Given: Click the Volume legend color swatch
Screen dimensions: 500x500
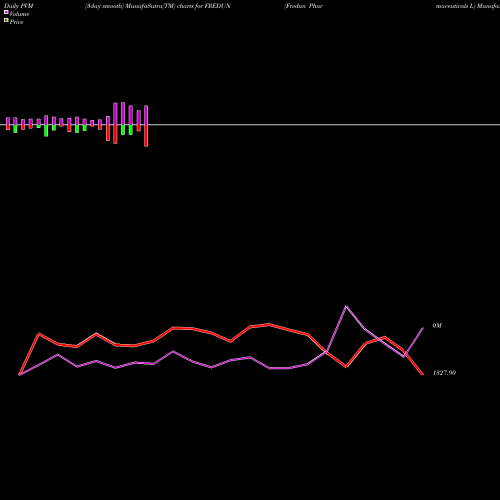Looking at the screenshot, I should pyautogui.click(x=6, y=12).
